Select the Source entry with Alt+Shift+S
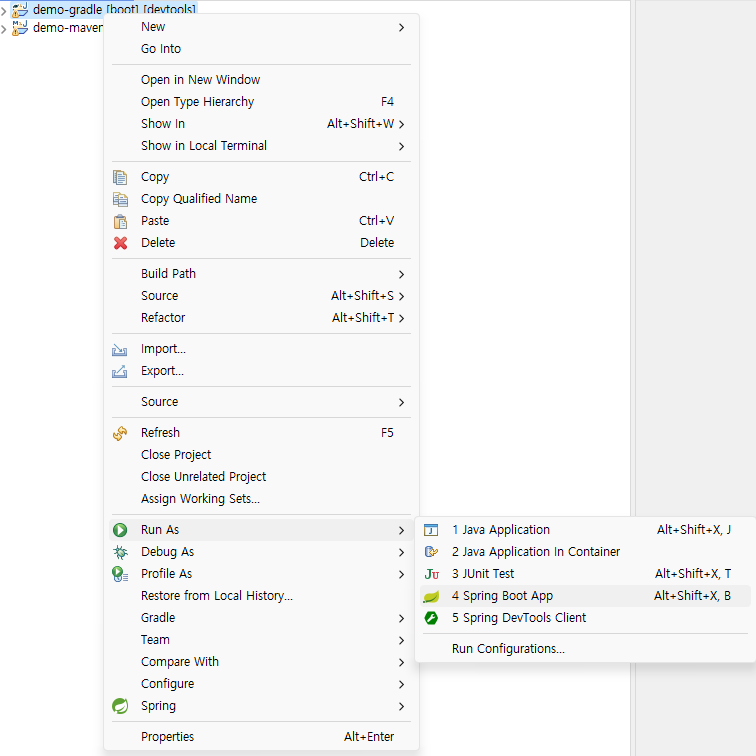The width and height of the screenshot is (756, 756). point(260,296)
